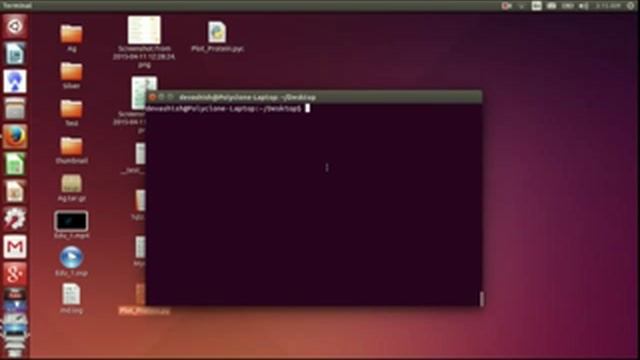Select the md.log text file
This screenshot has width=640, height=360.
(71, 299)
